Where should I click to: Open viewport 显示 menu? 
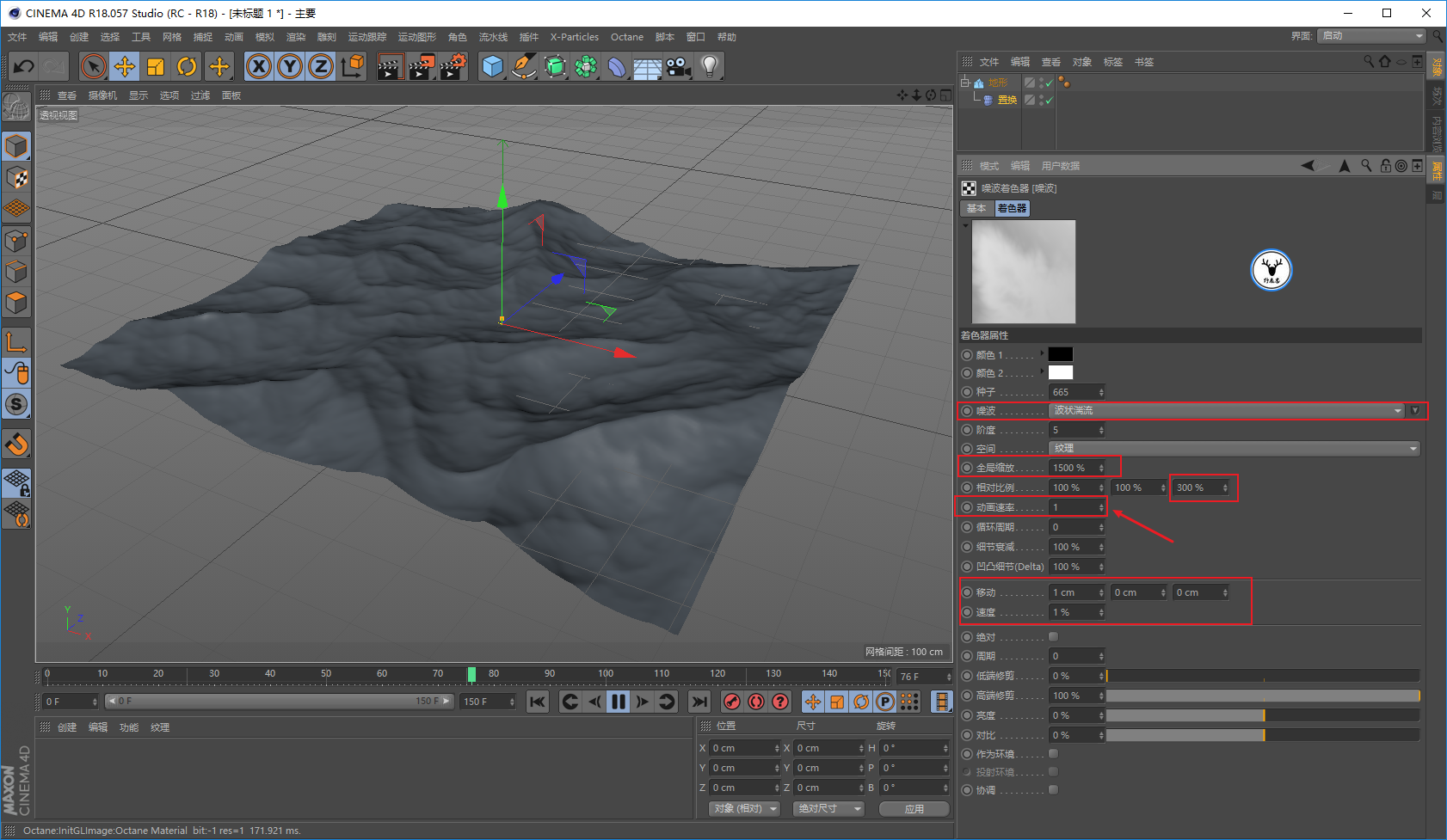pyautogui.click(x=139, y=95)
